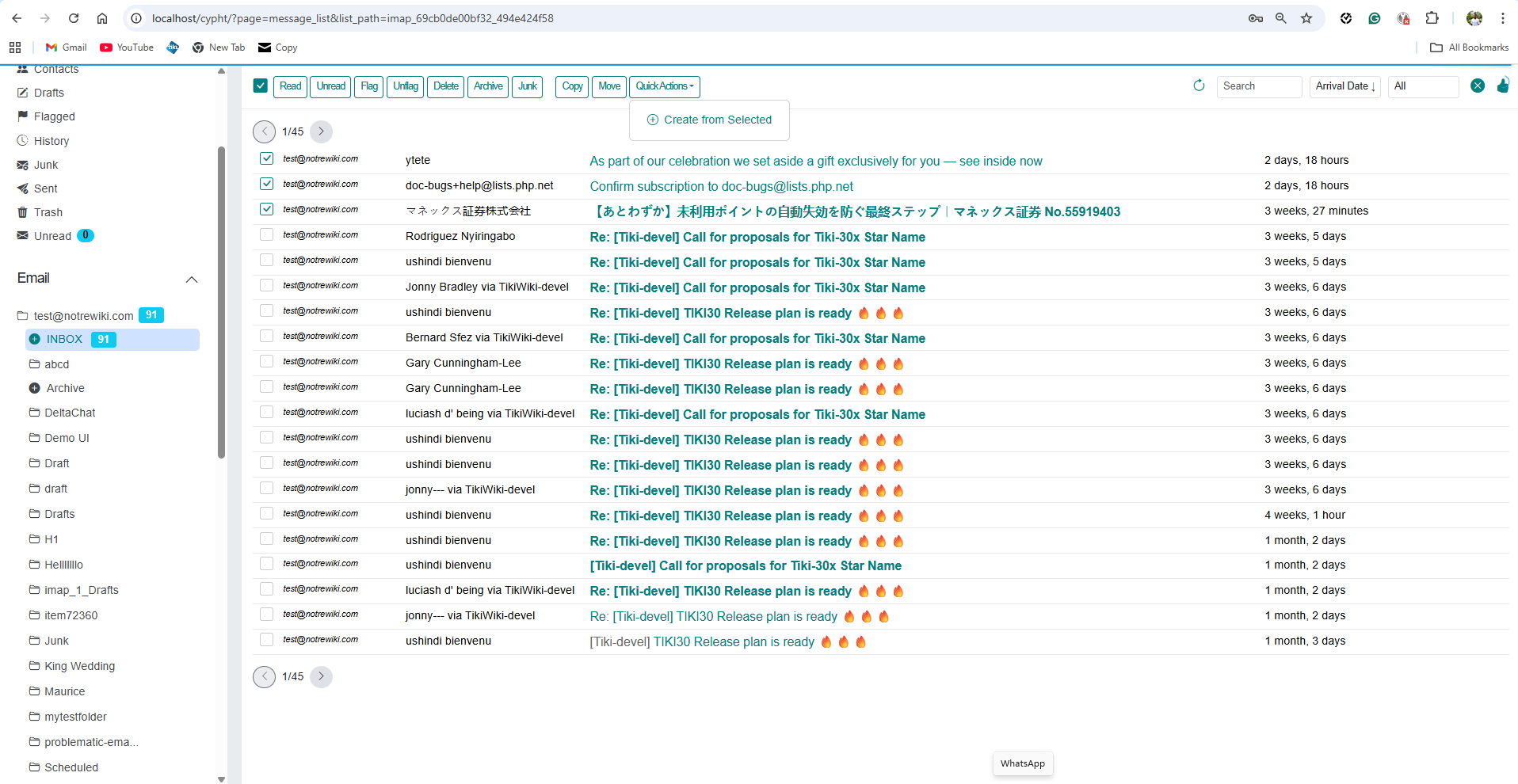Open the Junk view in sidebar
The image size is (1518, 784).
pos(45,165)
